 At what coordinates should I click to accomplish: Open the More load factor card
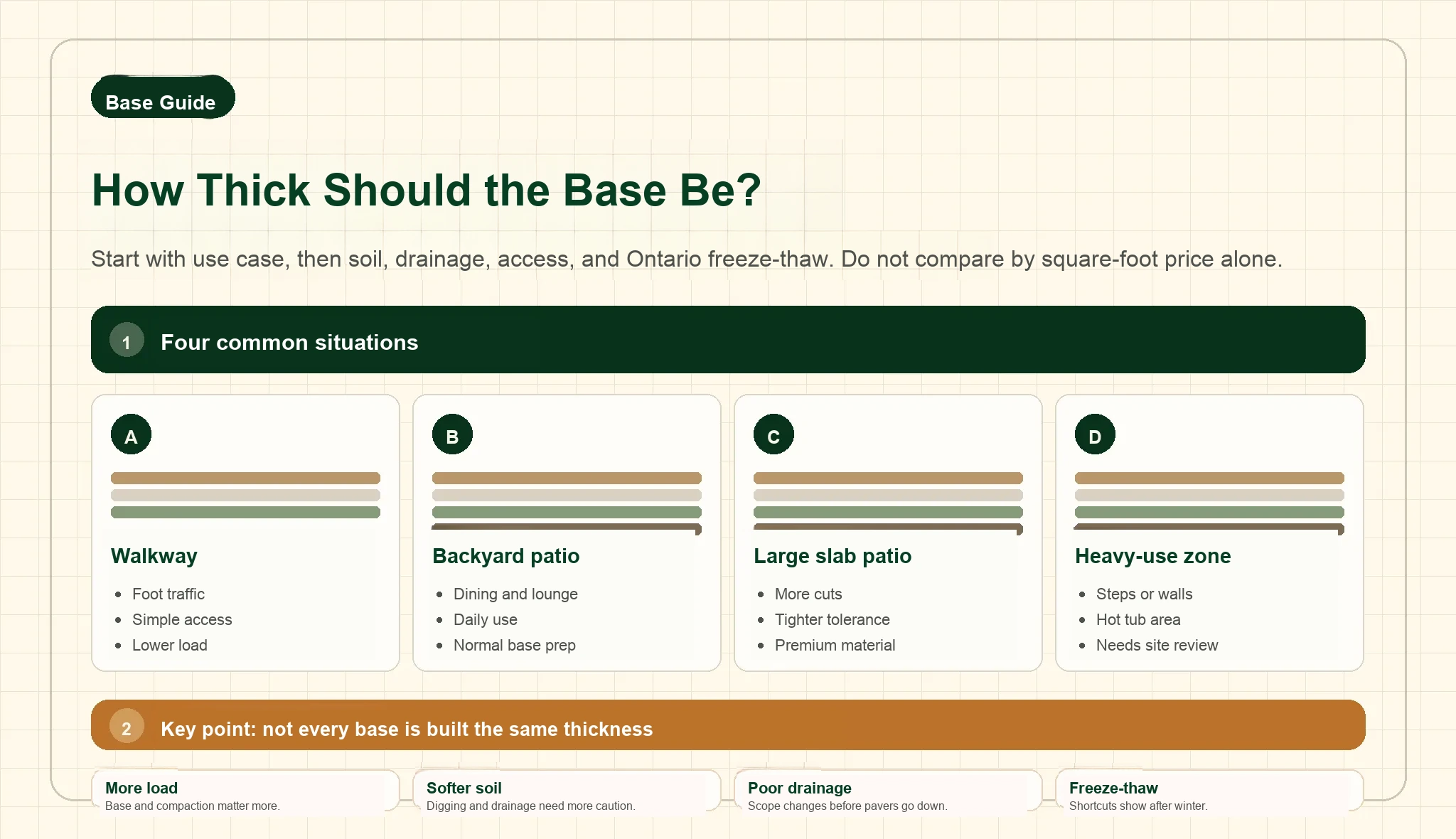[x=245, y=791]
